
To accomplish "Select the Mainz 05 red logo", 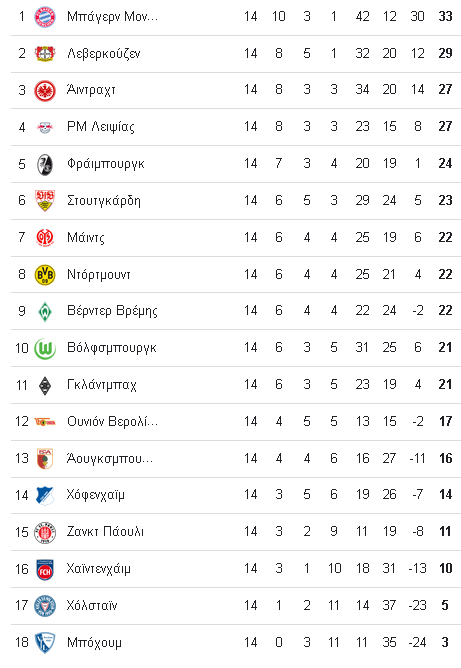I will (45, 237).
